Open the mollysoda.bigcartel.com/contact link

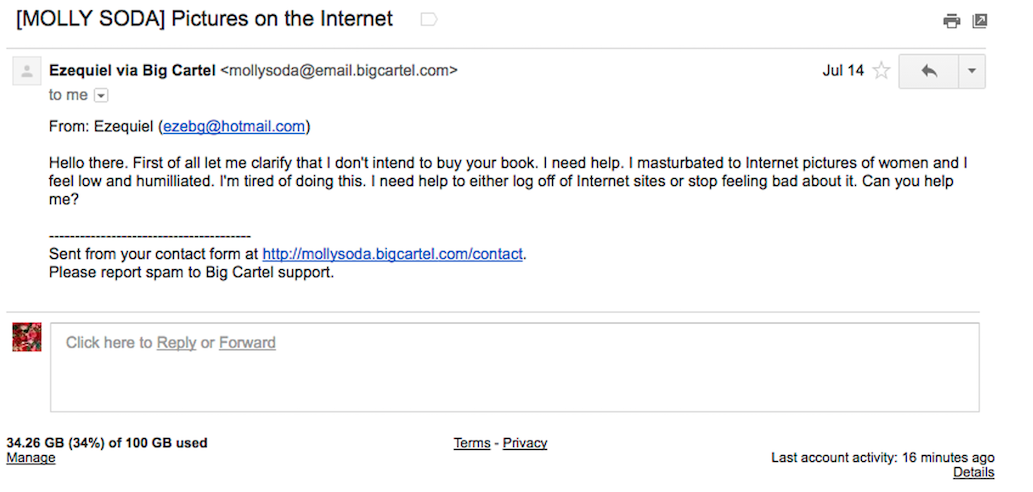pos(392,254)
